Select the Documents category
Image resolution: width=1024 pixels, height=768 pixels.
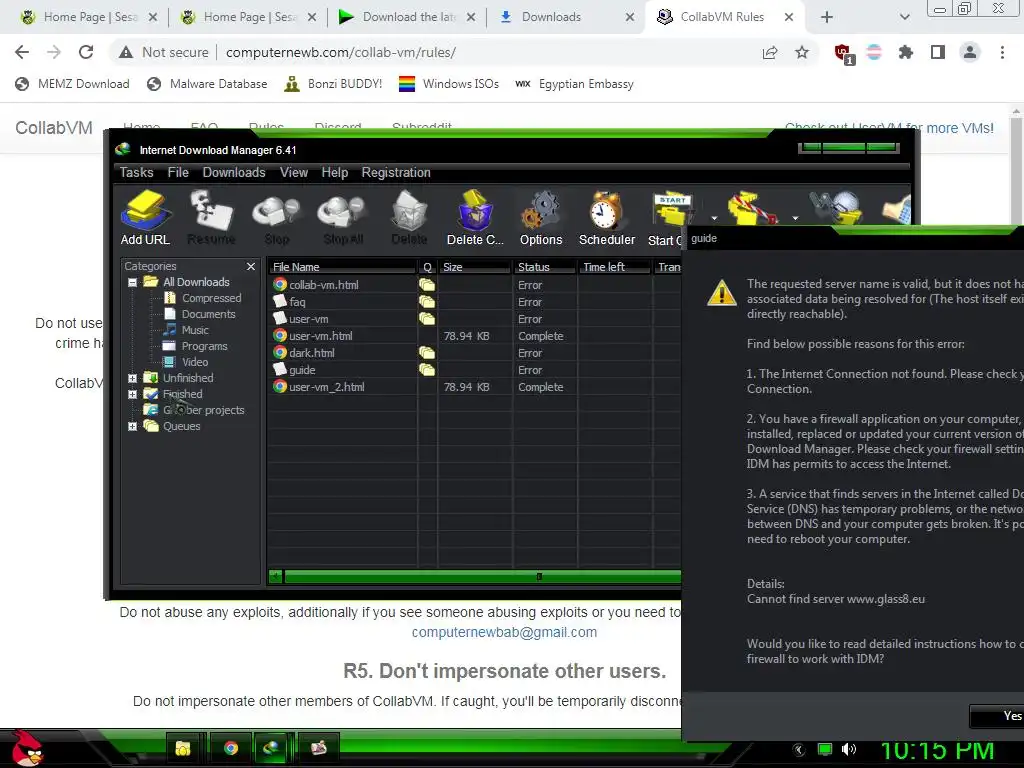coord(208,314)
